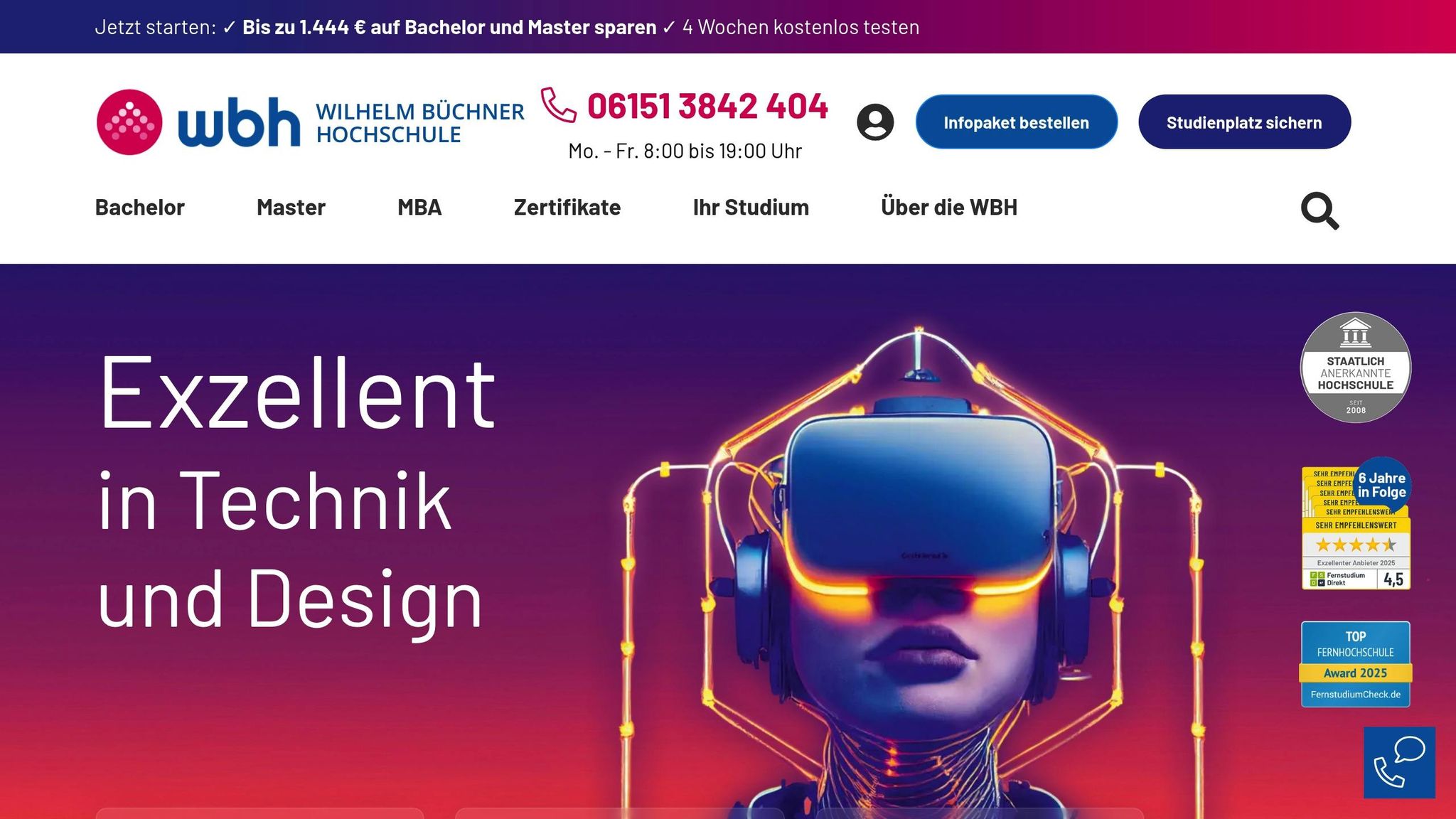The image size is (1456, 819).
Task: Open the user account profile icon
Action: (875, 122)
